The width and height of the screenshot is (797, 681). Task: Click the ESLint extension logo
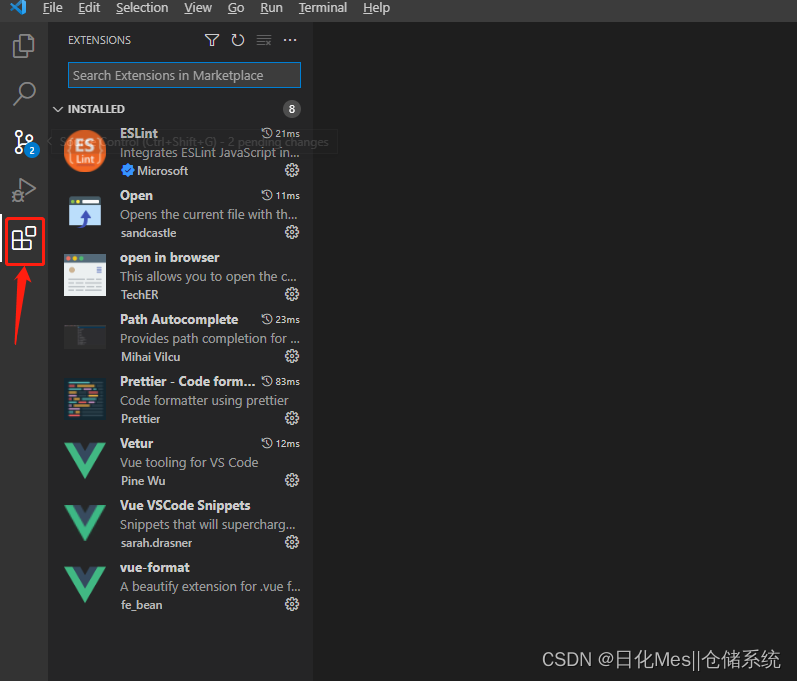(x=85, y=151)
